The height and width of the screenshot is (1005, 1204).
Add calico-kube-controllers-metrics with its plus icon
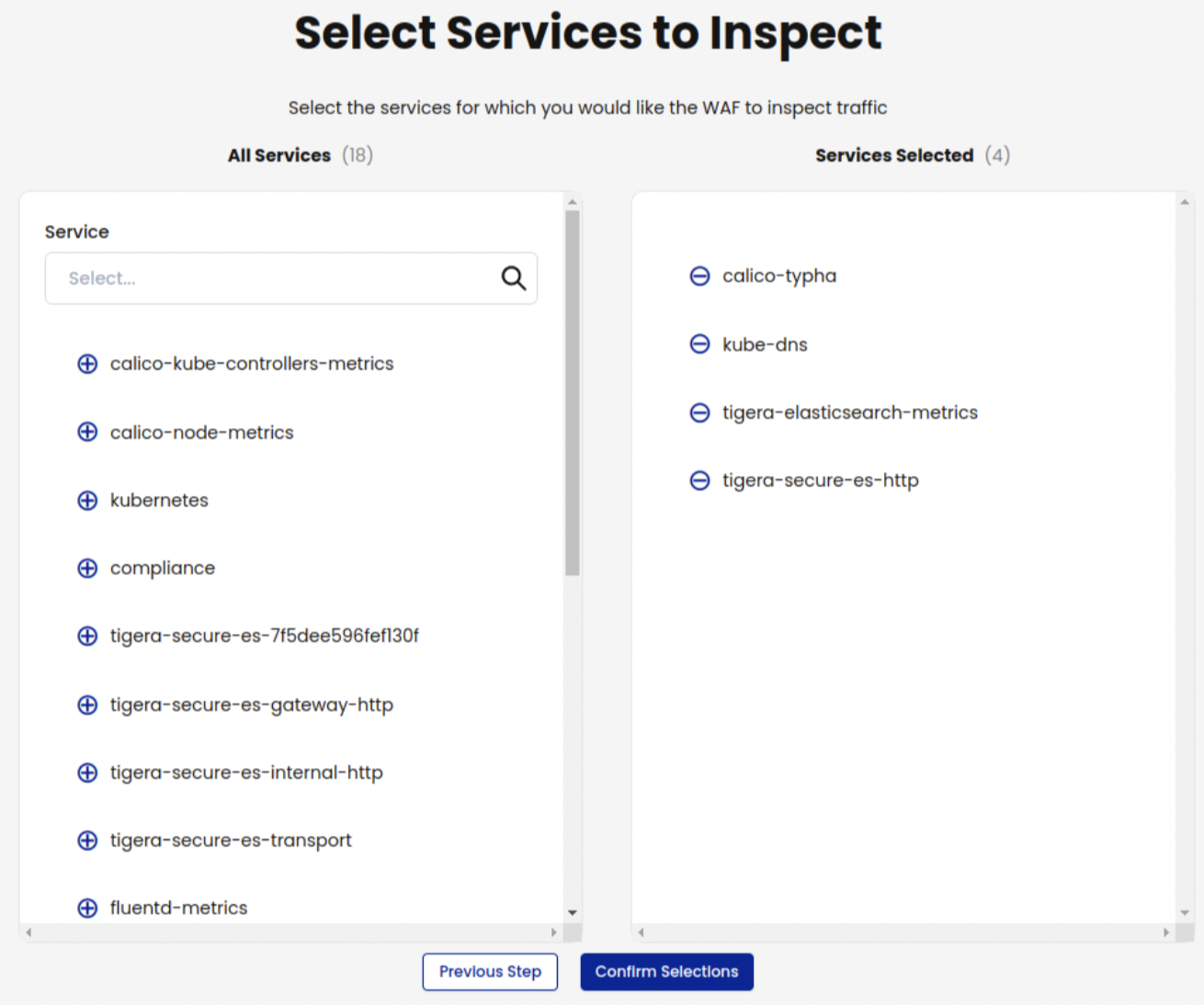click(x=87, y=364)
